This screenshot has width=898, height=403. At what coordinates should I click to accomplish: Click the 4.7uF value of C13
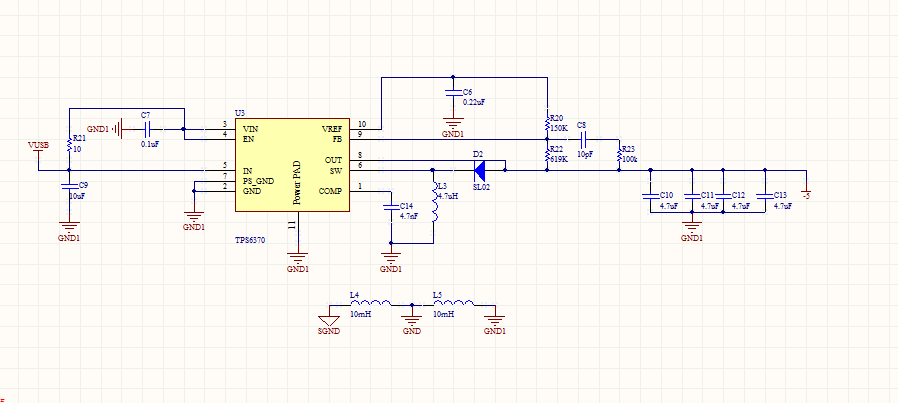click(783, 206)
